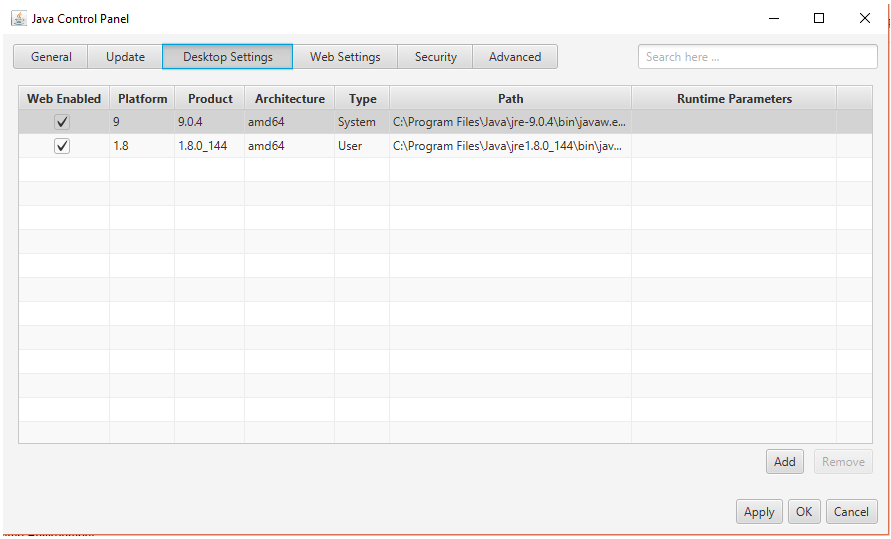Click Runtime Parameters cell for 1.8.0_144 row
Screen dimensions: 891x539
pyautogui.click(x=734, y=146)
